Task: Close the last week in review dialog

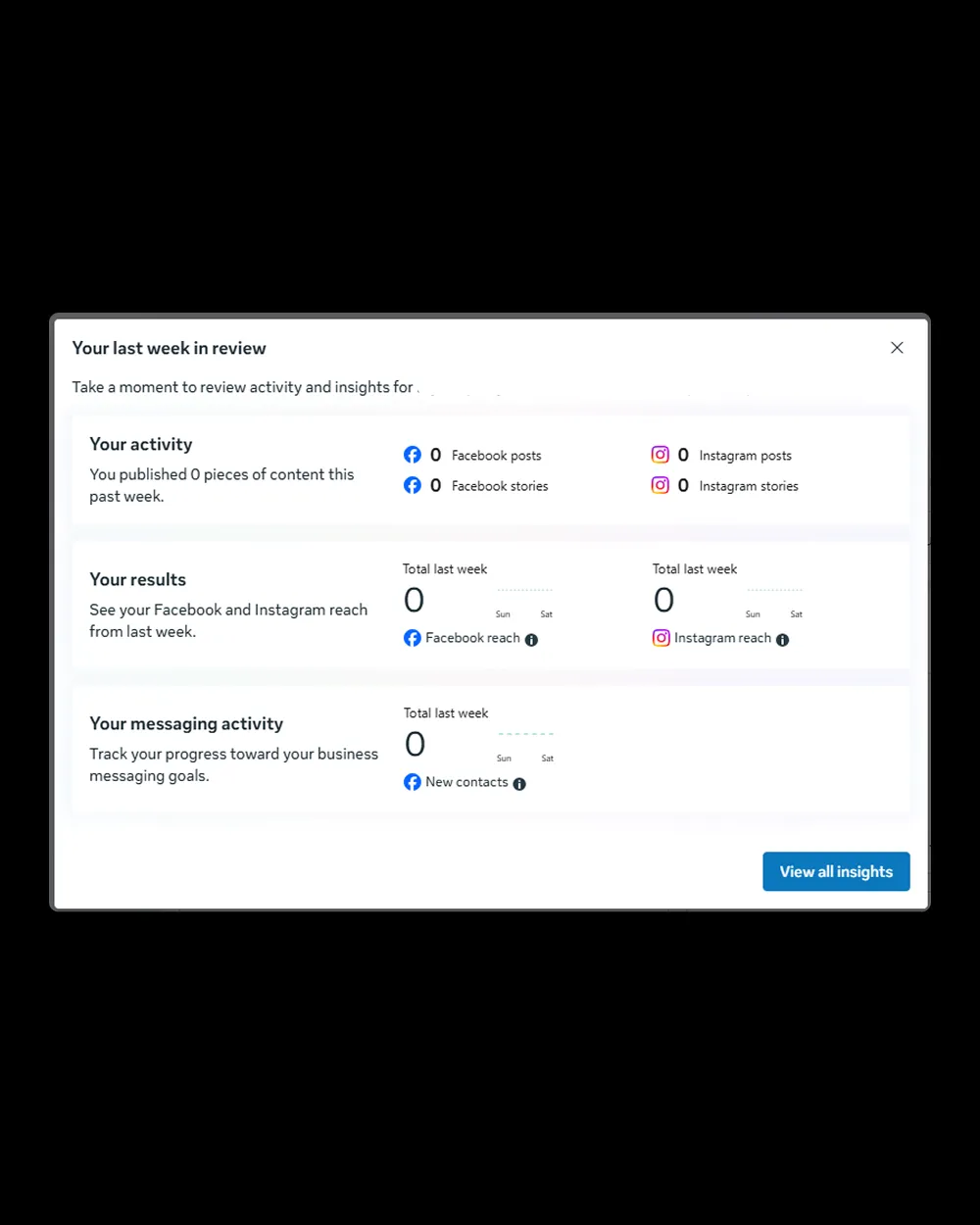Action: [x=897, y=347]
